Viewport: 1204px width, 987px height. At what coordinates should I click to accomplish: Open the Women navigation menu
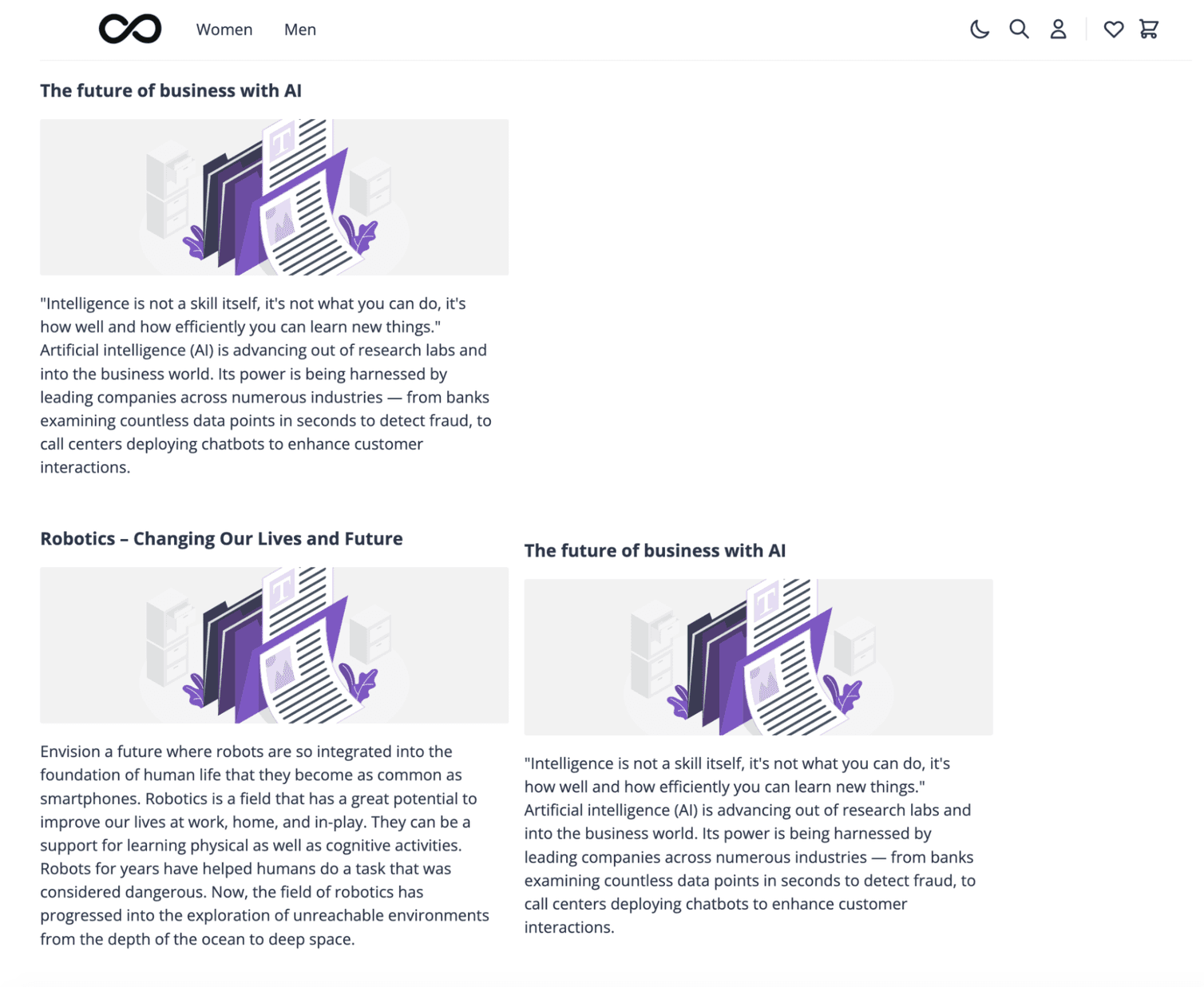click(224, 30)
